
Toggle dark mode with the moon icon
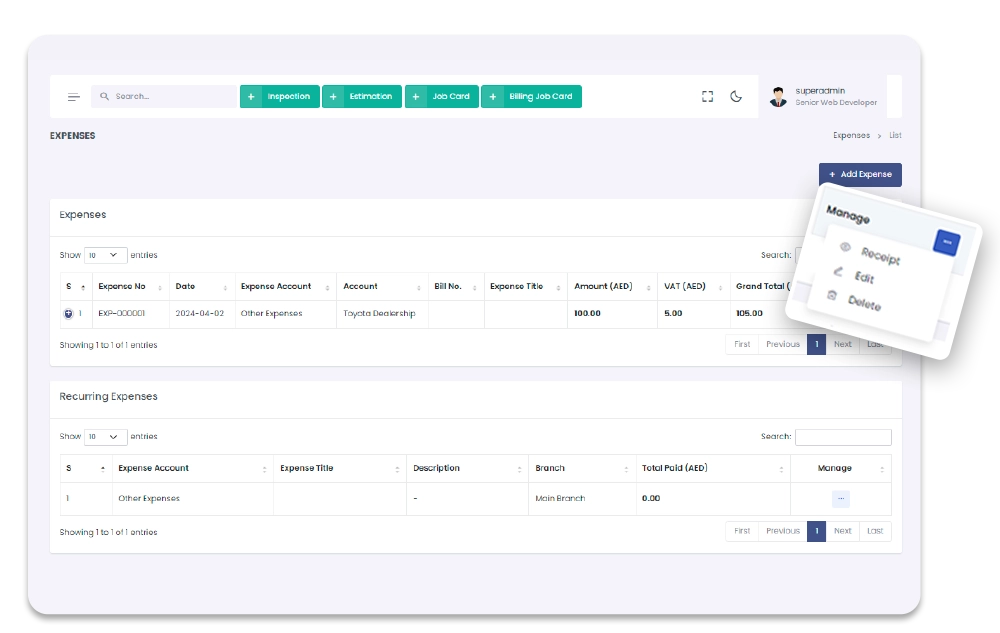pyautogui.click(x=737, y=96)
